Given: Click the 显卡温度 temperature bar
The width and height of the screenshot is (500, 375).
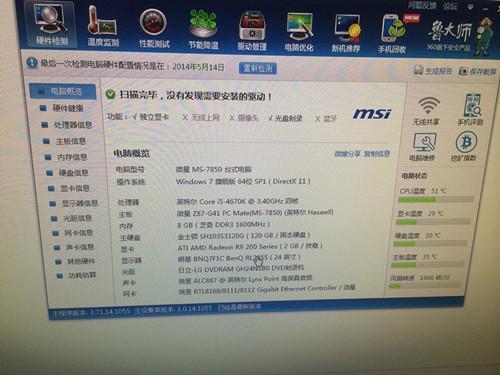Looking at the screenshot, I should click(x=434, y=222).
